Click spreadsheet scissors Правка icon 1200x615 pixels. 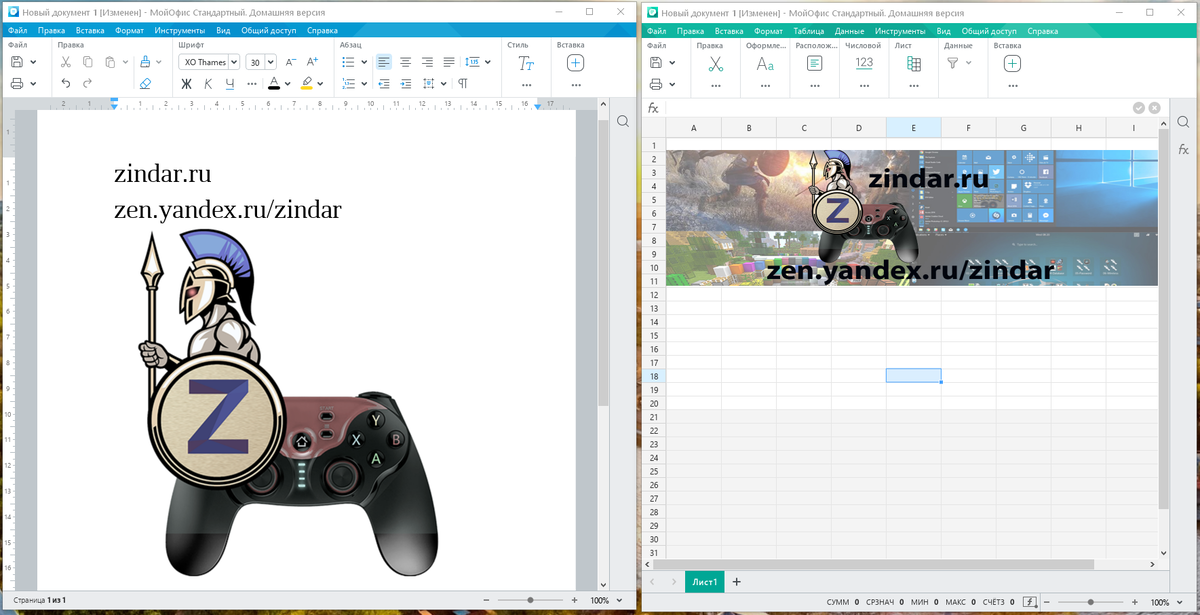[716, 63]
